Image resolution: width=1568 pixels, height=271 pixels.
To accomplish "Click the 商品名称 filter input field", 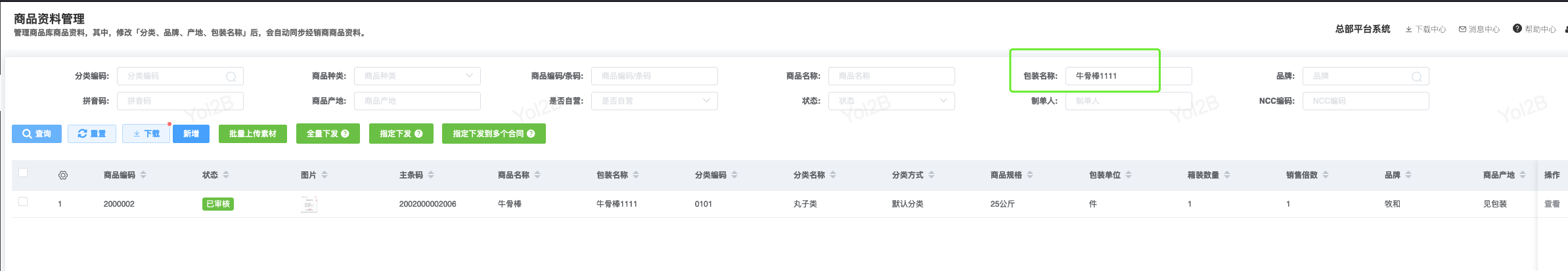I will [x=891, y=76].
